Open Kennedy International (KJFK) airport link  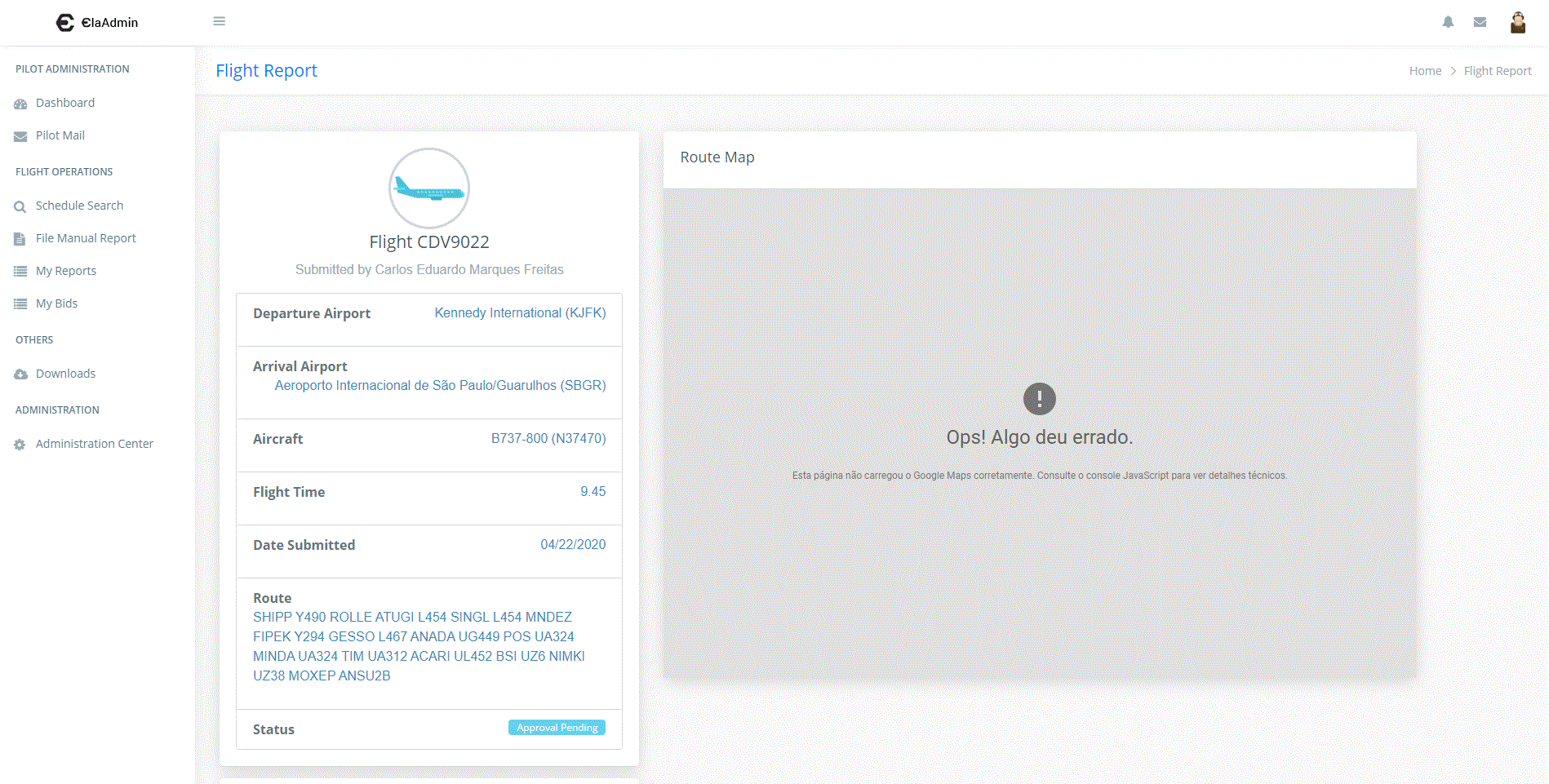[520, 313]
